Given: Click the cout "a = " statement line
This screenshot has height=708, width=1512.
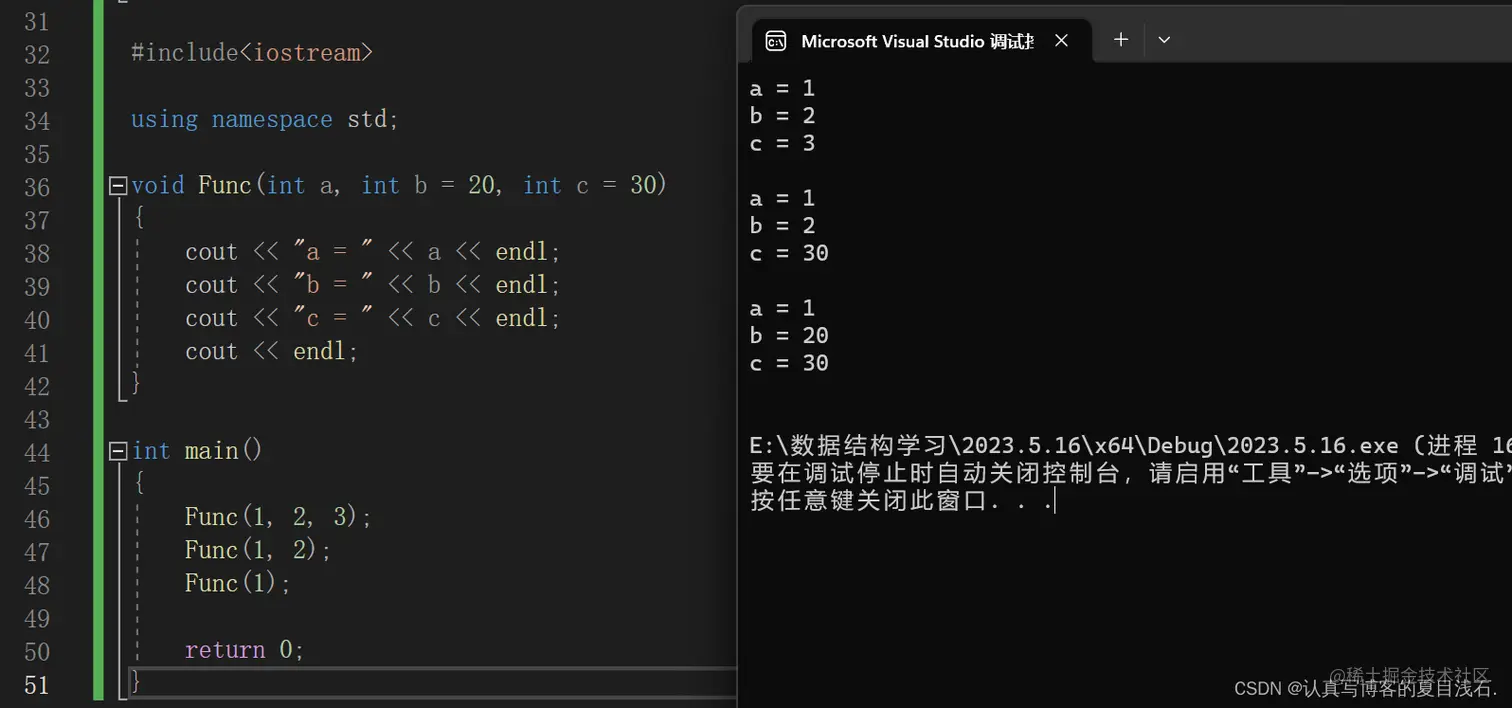Looking at the screenshot, I should tap(373, 252).
